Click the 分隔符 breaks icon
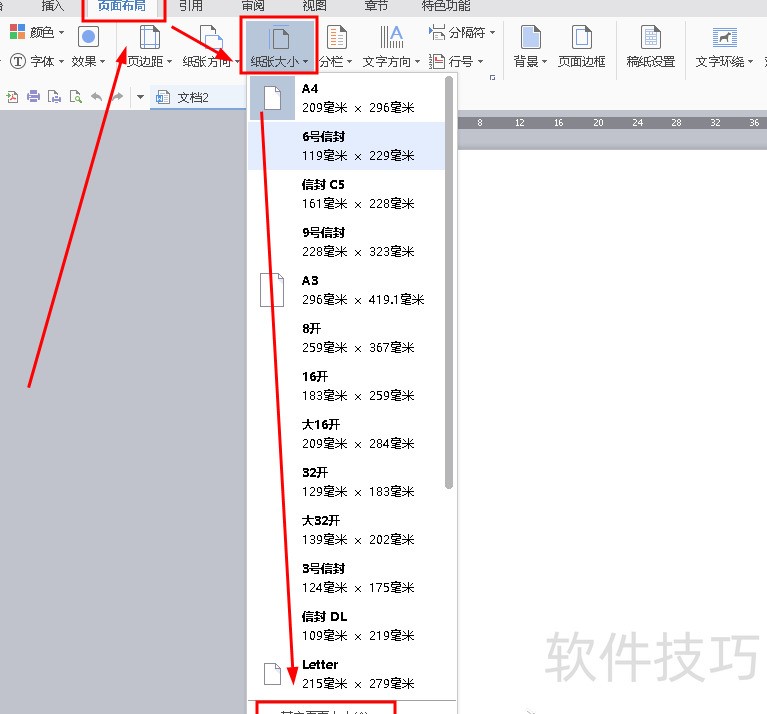767x714 pixels. click(x=437, y=32)
